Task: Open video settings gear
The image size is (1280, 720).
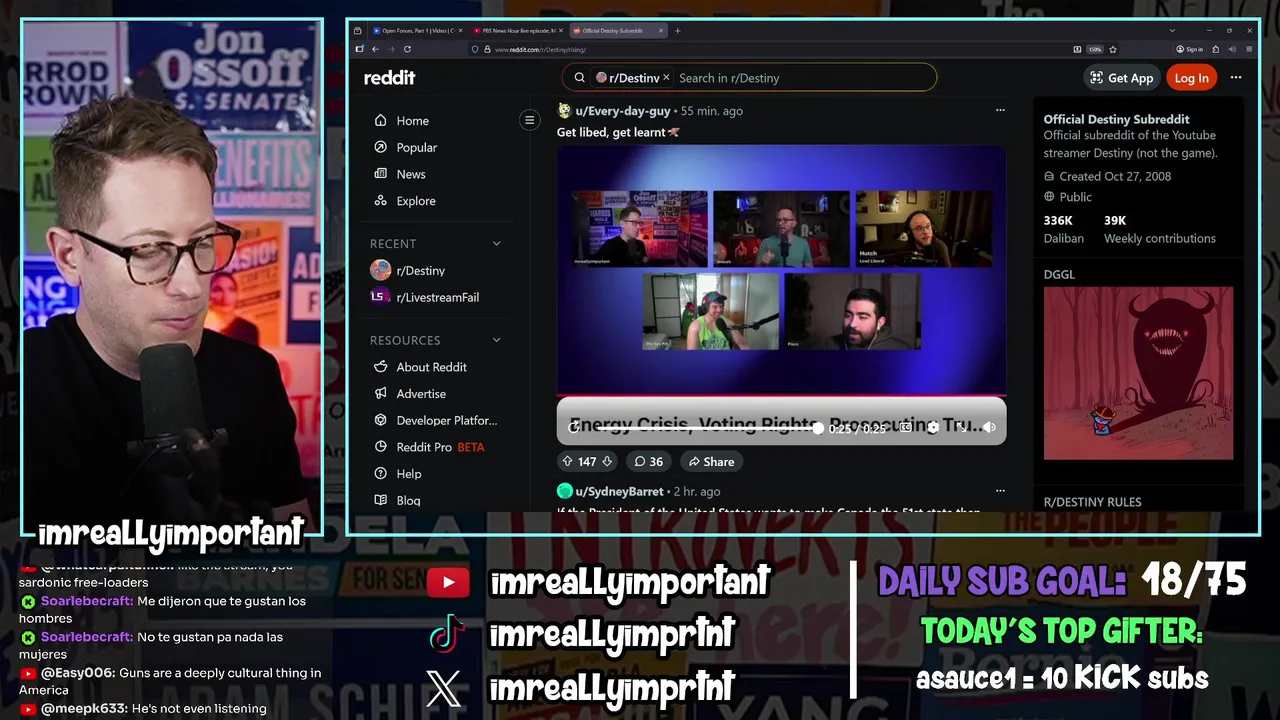Action: (933, 427)
